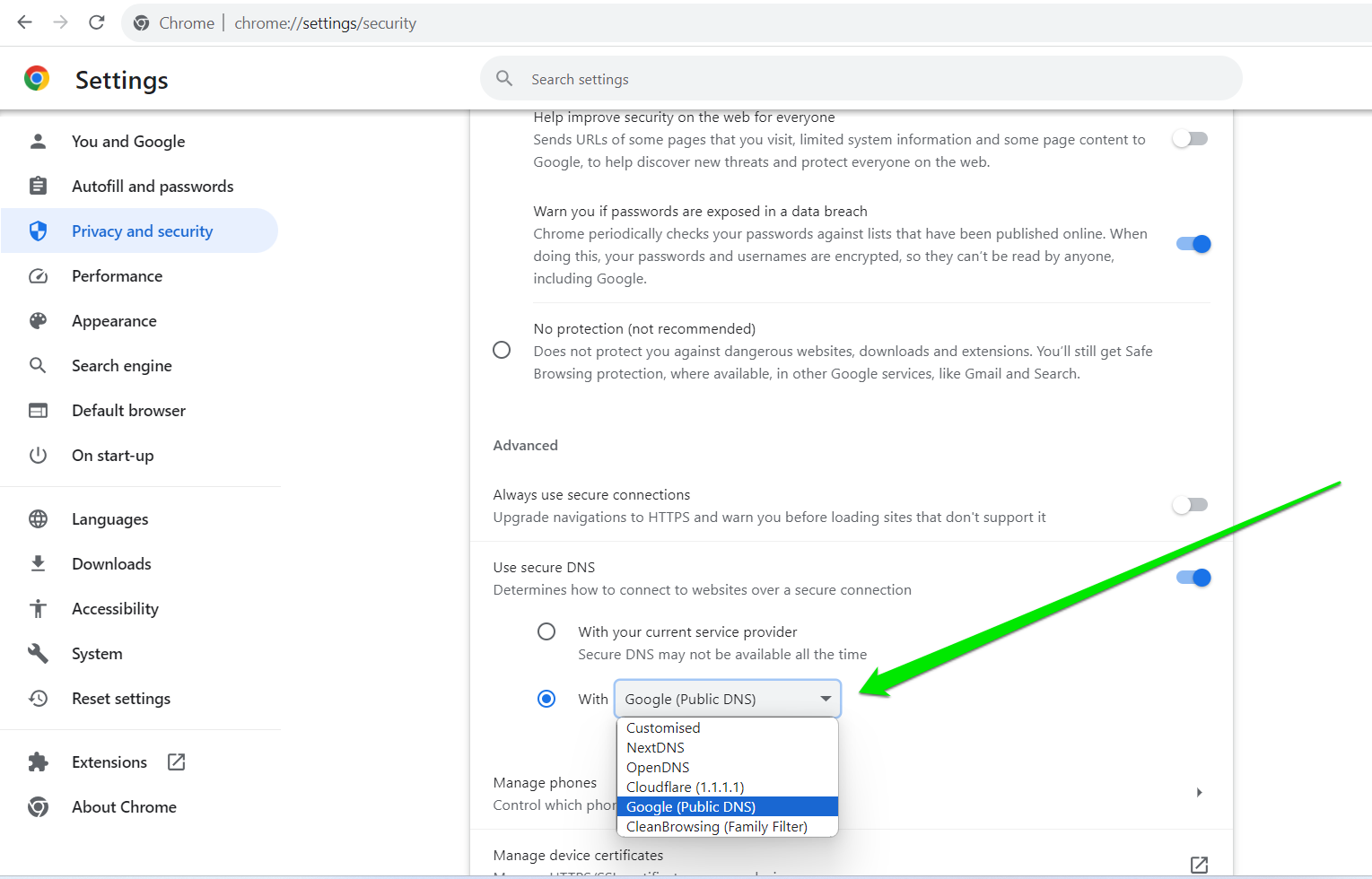This screenshot has width=1372, height=879.
Task: Click the address bar URL
Action: pos(325,23)
